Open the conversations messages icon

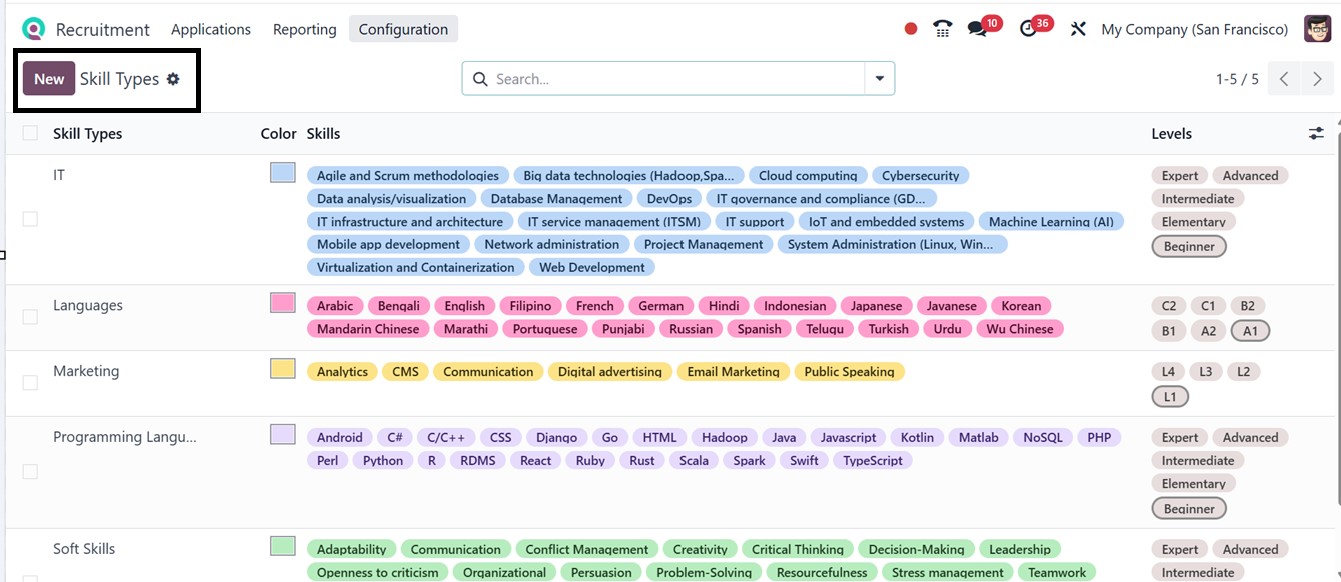coord(977,29)
